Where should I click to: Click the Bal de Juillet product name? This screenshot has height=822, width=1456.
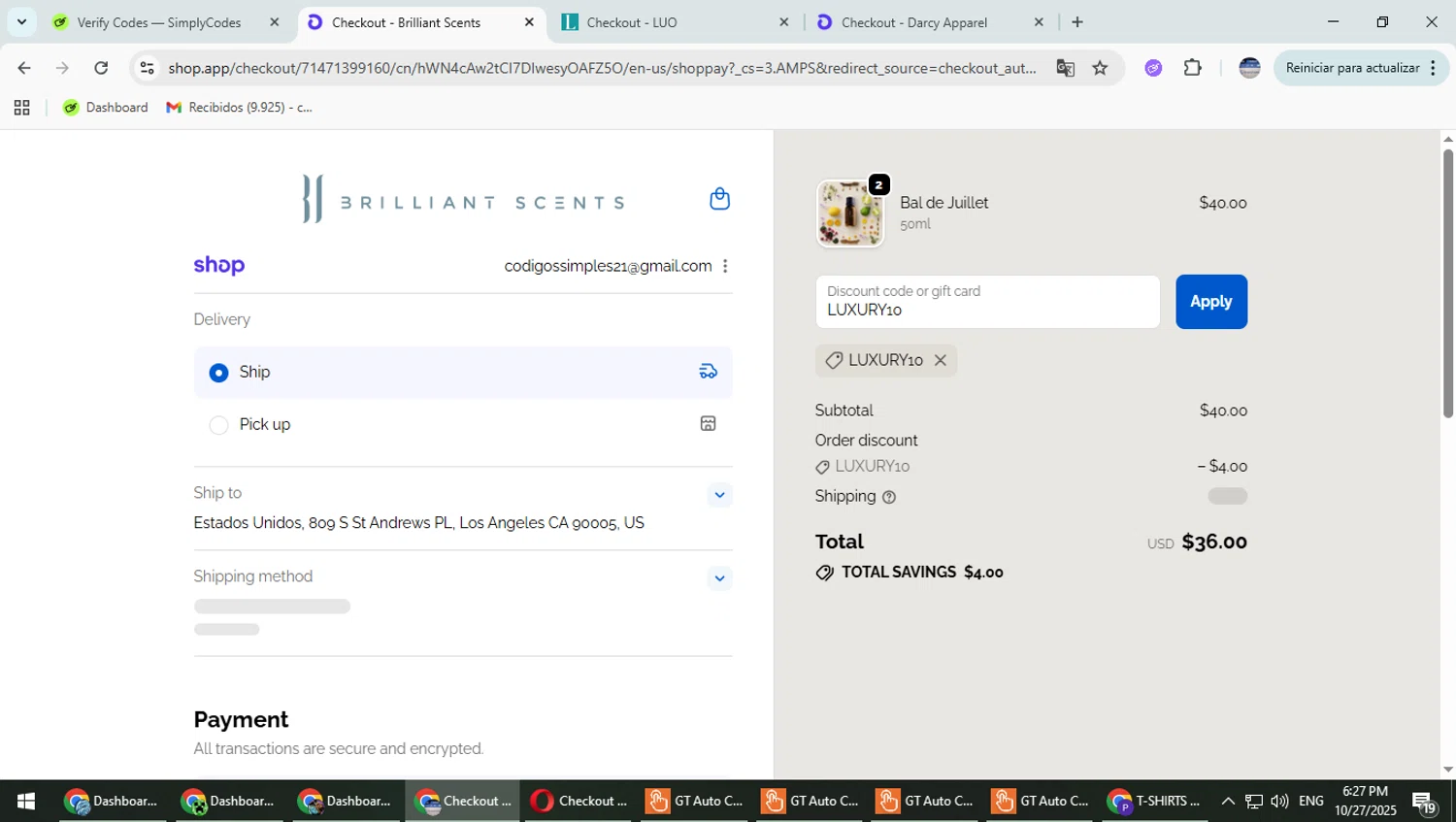point(943,203)
